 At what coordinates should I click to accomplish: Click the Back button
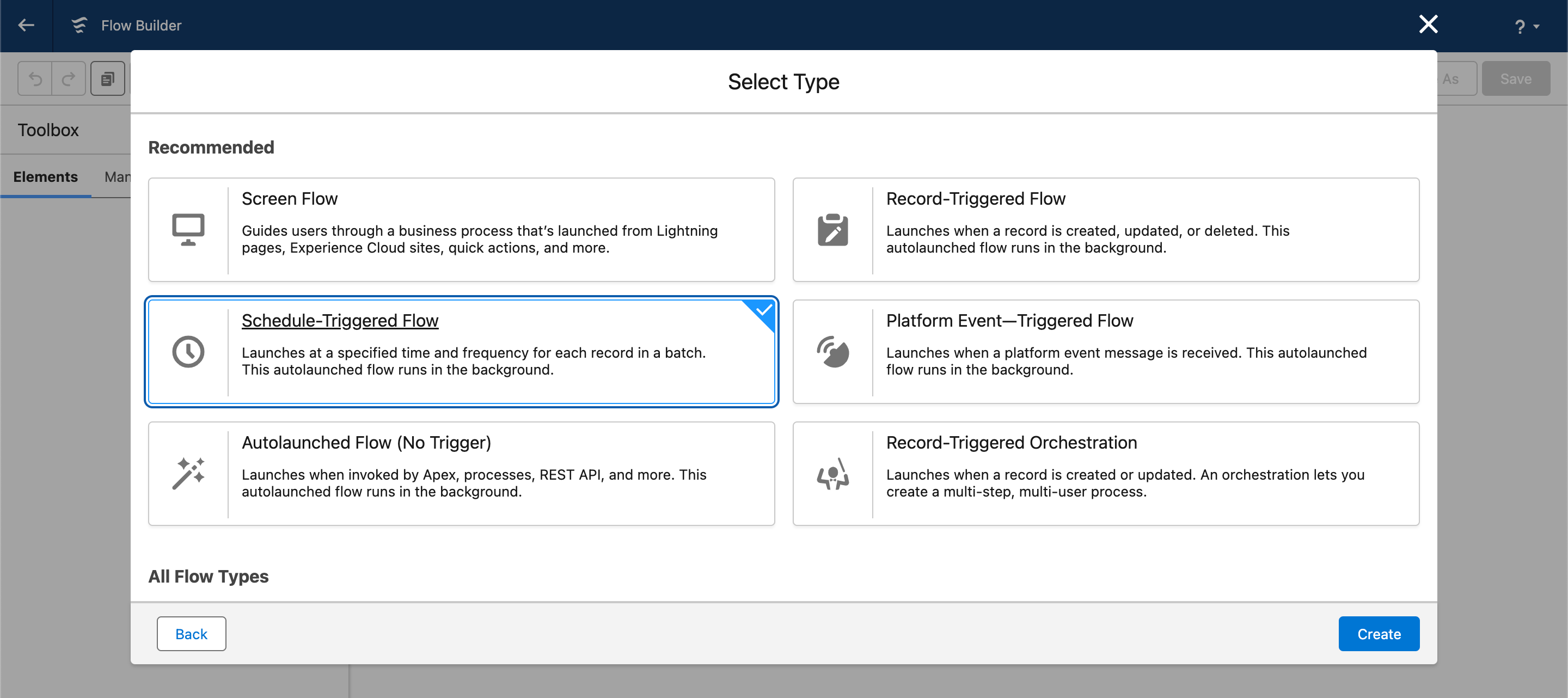click(x=191, y=634)
